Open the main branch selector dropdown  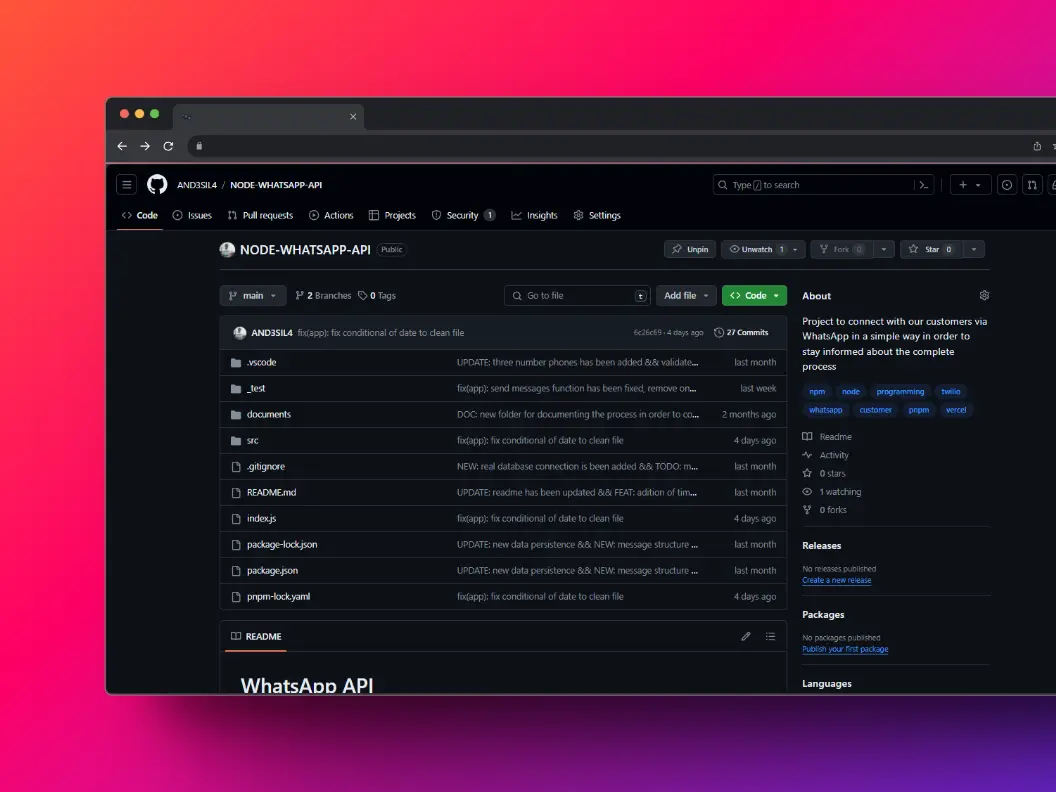(x=252, y=295)
